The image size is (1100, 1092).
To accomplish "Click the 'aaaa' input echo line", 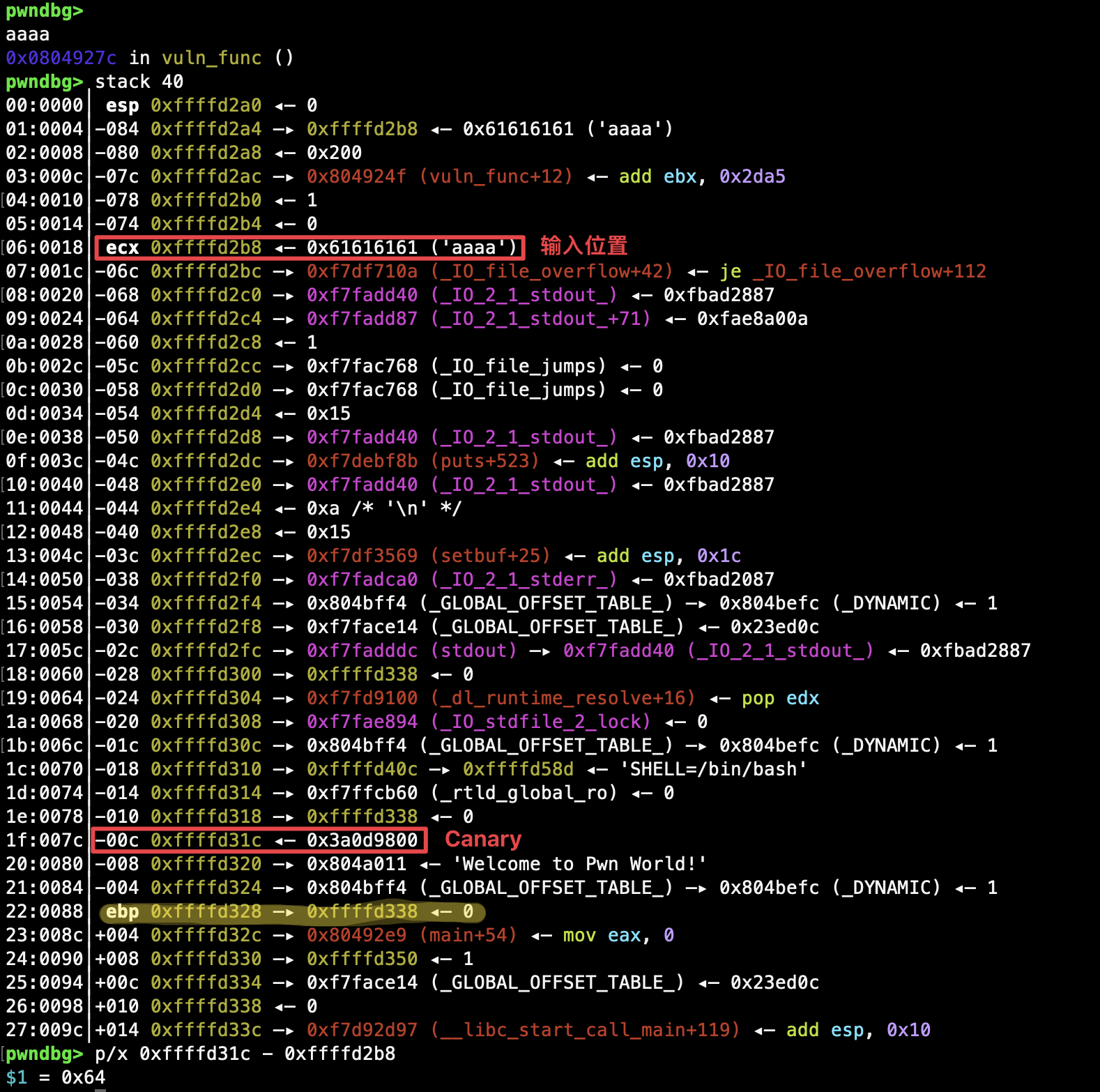I will pyautogui.click(x=28, y=34).
